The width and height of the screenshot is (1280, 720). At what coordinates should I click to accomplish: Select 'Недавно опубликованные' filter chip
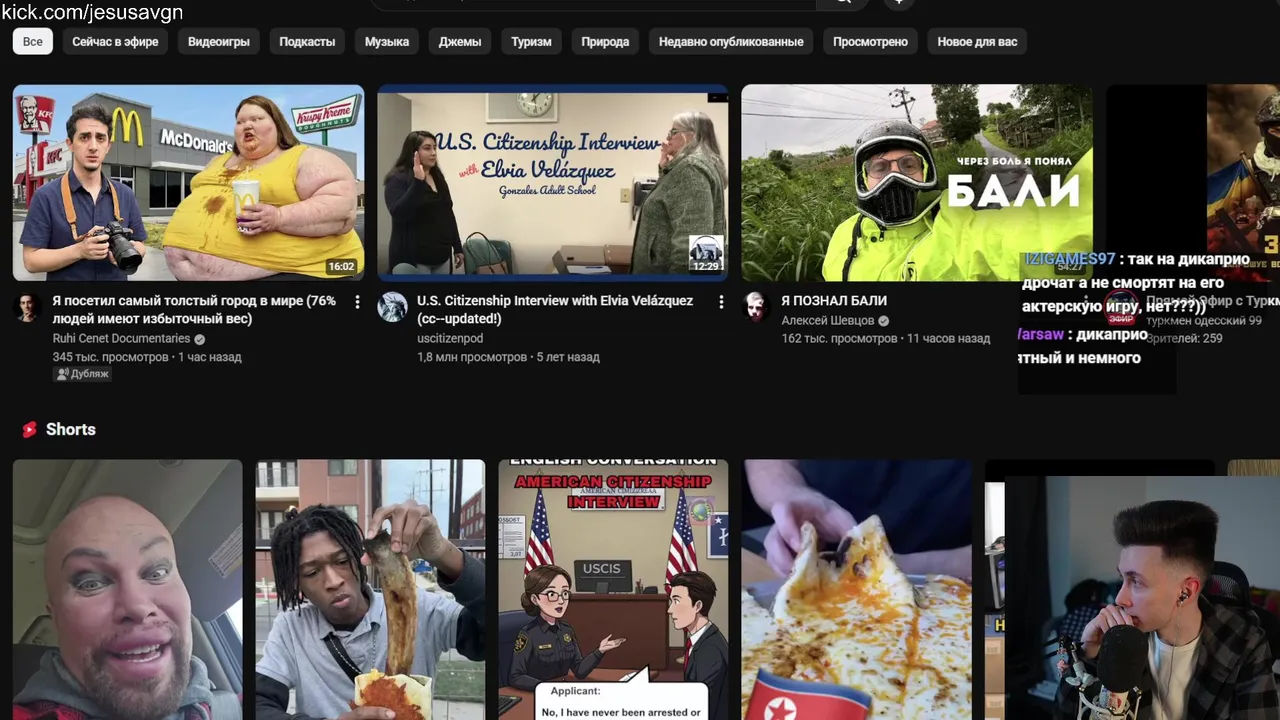click(x=731, y=41)
